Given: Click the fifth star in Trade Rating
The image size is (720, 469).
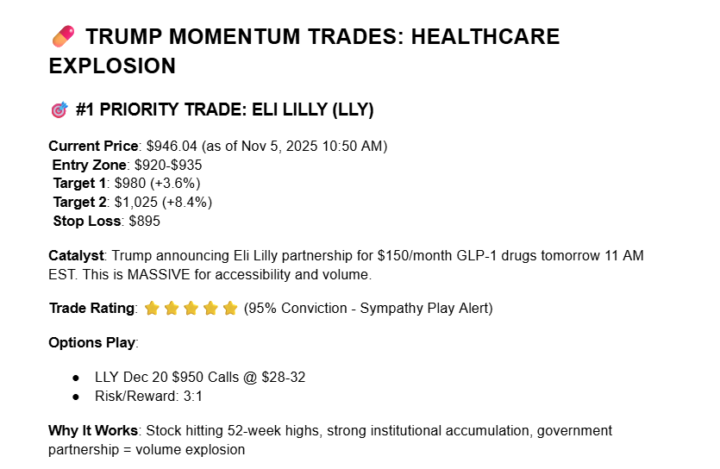Looking at the screenshot, I should click(230, 308).
